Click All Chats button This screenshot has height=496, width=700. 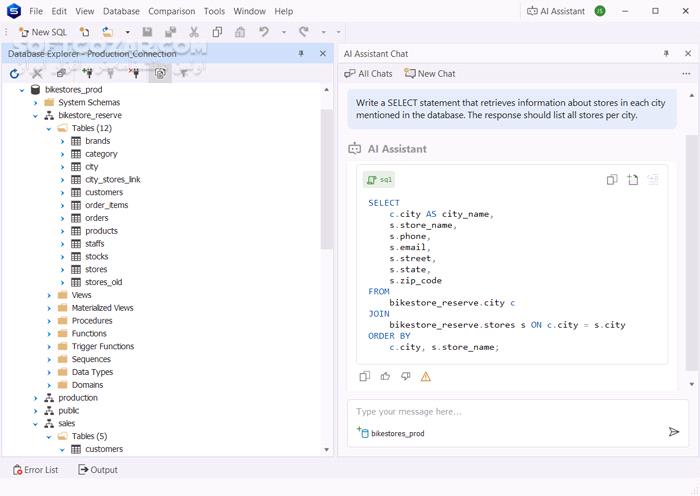pos(368,74)
